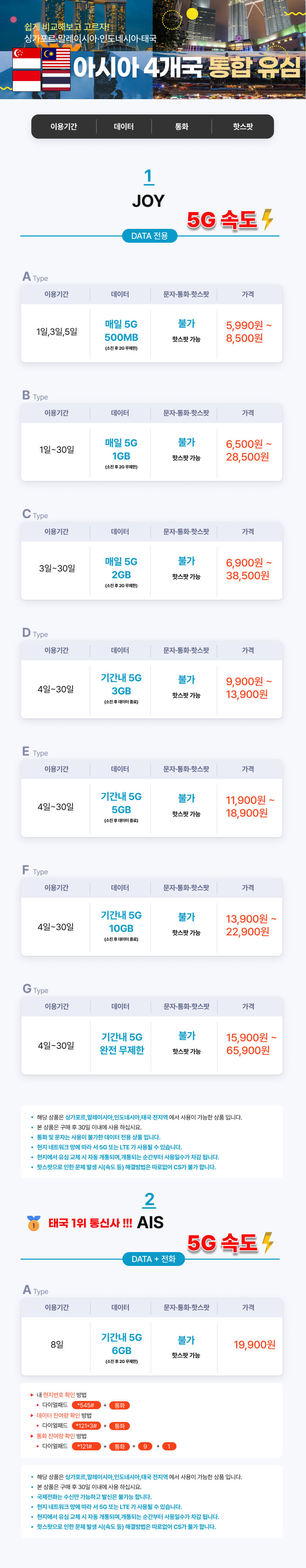The height and width of the screenshot is (1568, 306).
Task: Go to the 핫스팟 tab
Action: coord(243,127)
